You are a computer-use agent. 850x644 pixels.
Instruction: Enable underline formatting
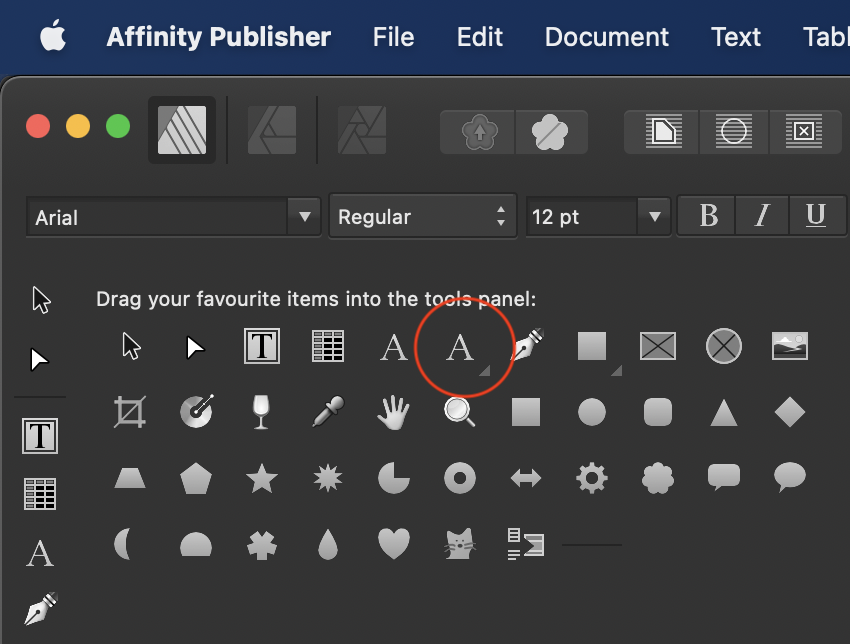click(x=817, y=215)
